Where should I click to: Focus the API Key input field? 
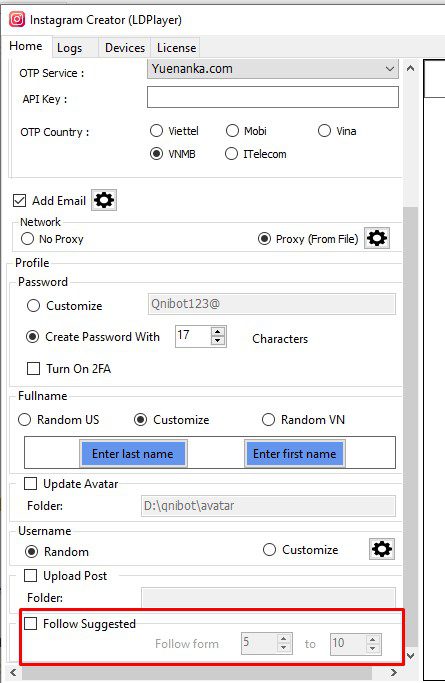click(273, 97)
